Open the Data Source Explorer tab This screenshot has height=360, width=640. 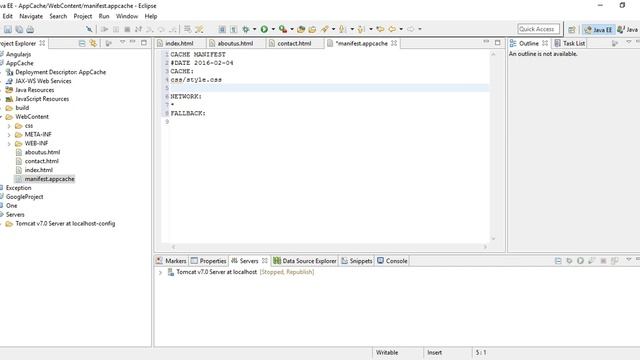pyautogui.click(x=305, y=261)
